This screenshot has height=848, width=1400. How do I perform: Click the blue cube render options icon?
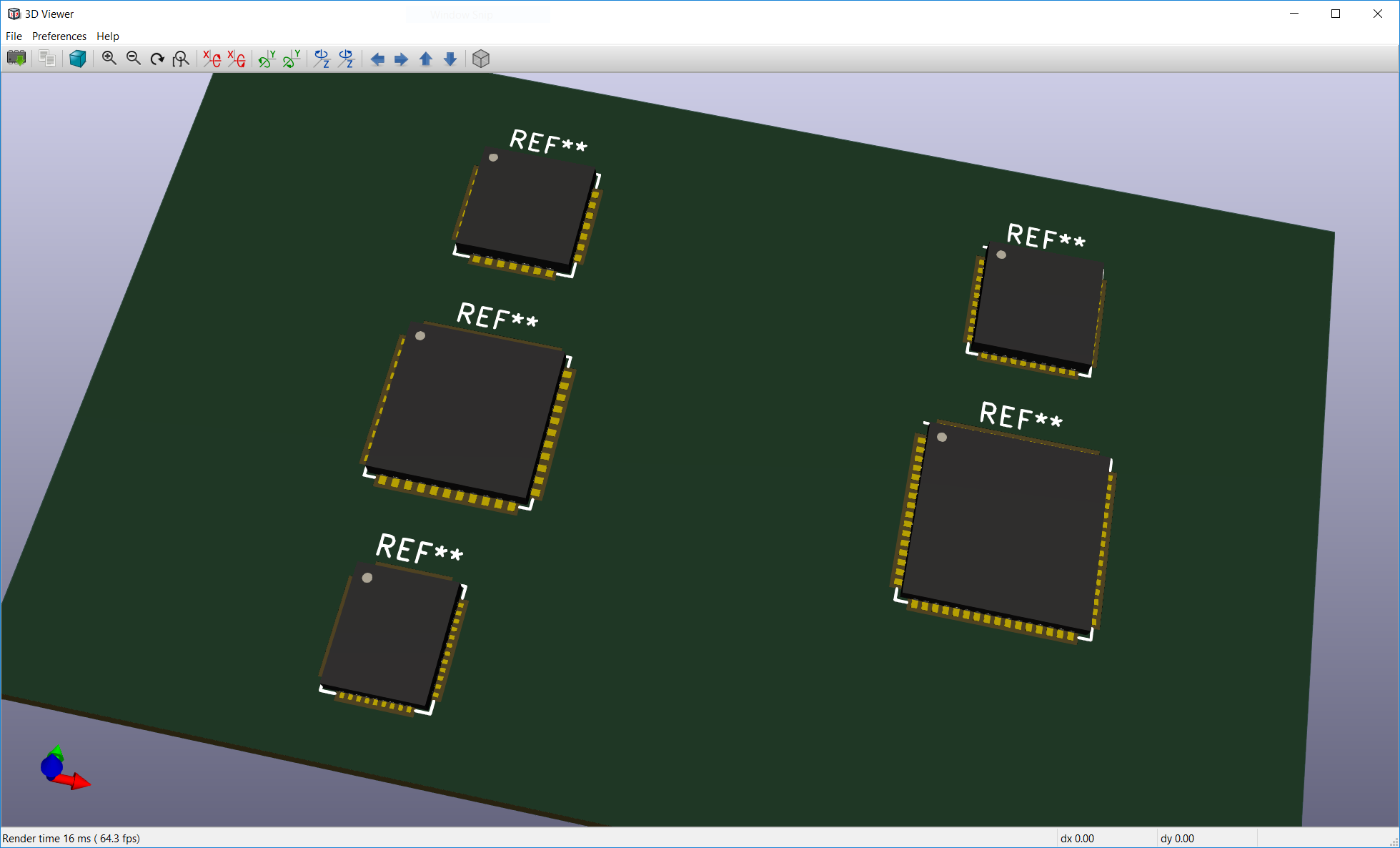78,59
